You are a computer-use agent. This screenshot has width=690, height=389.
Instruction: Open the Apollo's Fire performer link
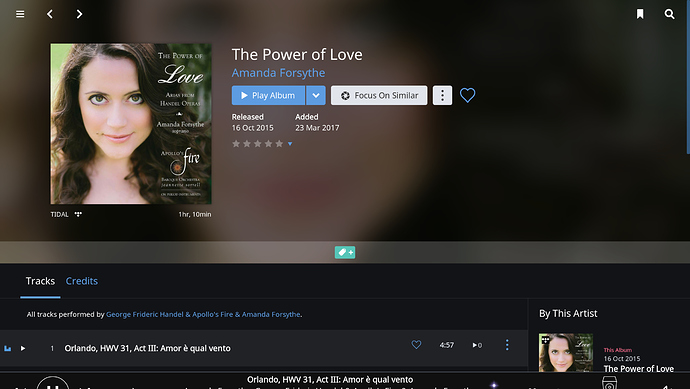[x=213, y=315]
